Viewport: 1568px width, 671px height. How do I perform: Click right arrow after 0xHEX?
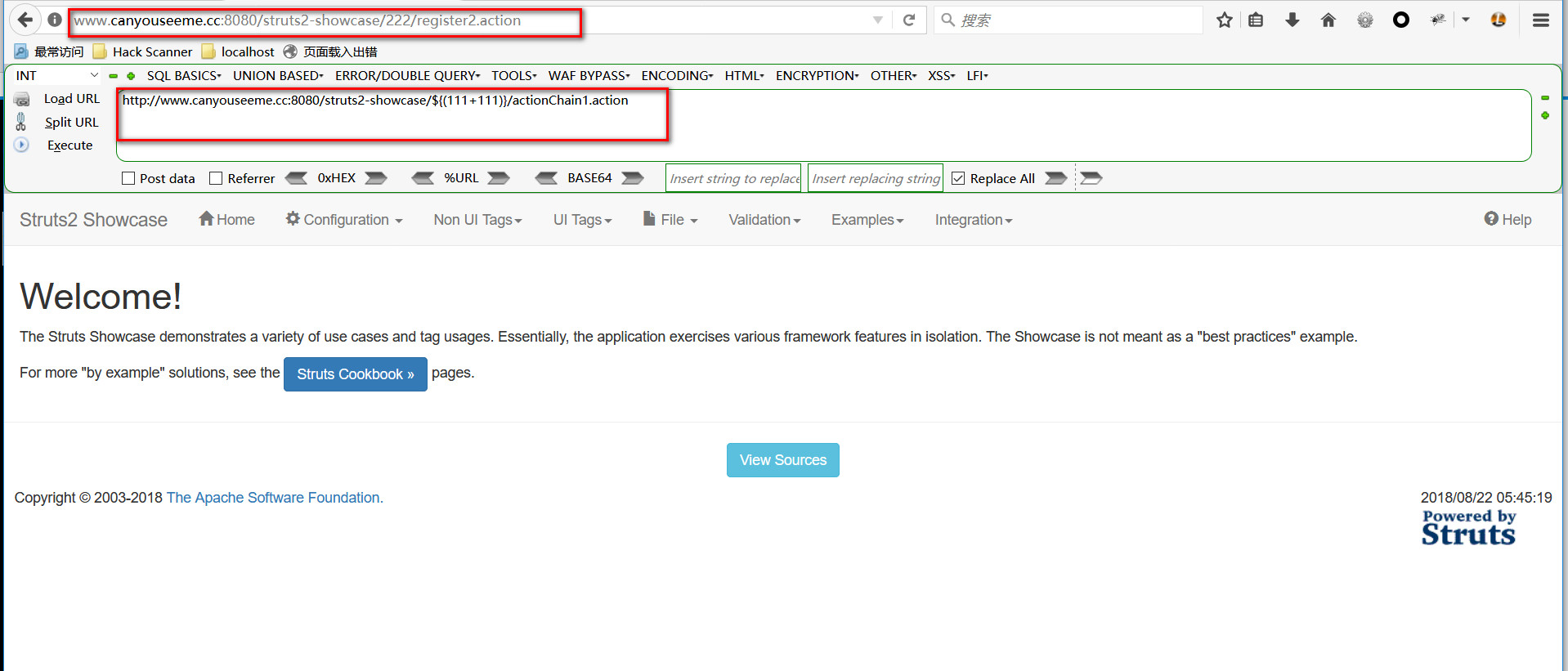(376, 178)
